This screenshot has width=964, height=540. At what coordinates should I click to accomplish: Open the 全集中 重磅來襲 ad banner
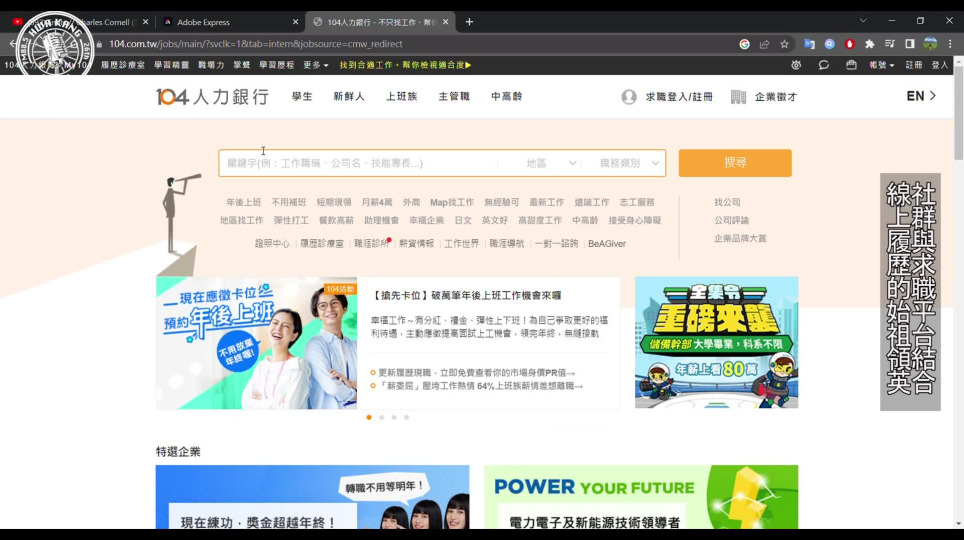(x=716, y=343)
